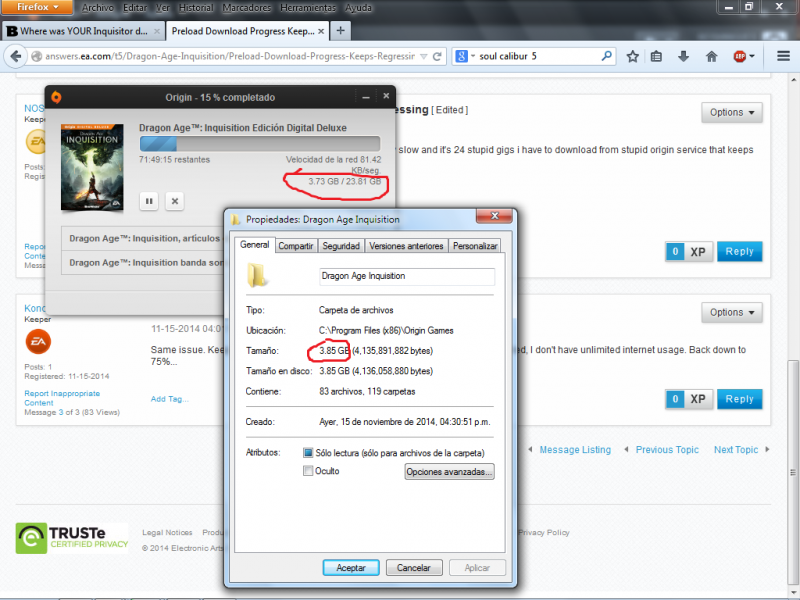This screenshot has width=800, height=600.
Task: Open the URL bar history dropdown arrow
Action: pyautogui.click(x=423, y=57)
